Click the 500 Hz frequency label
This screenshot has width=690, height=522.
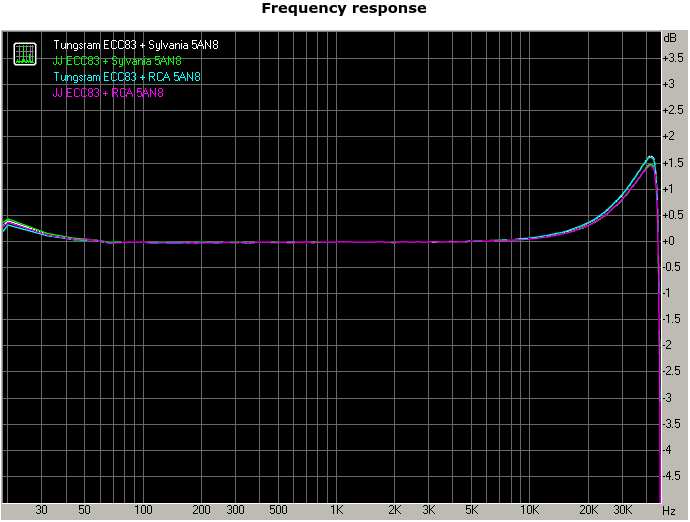point(278,510)
